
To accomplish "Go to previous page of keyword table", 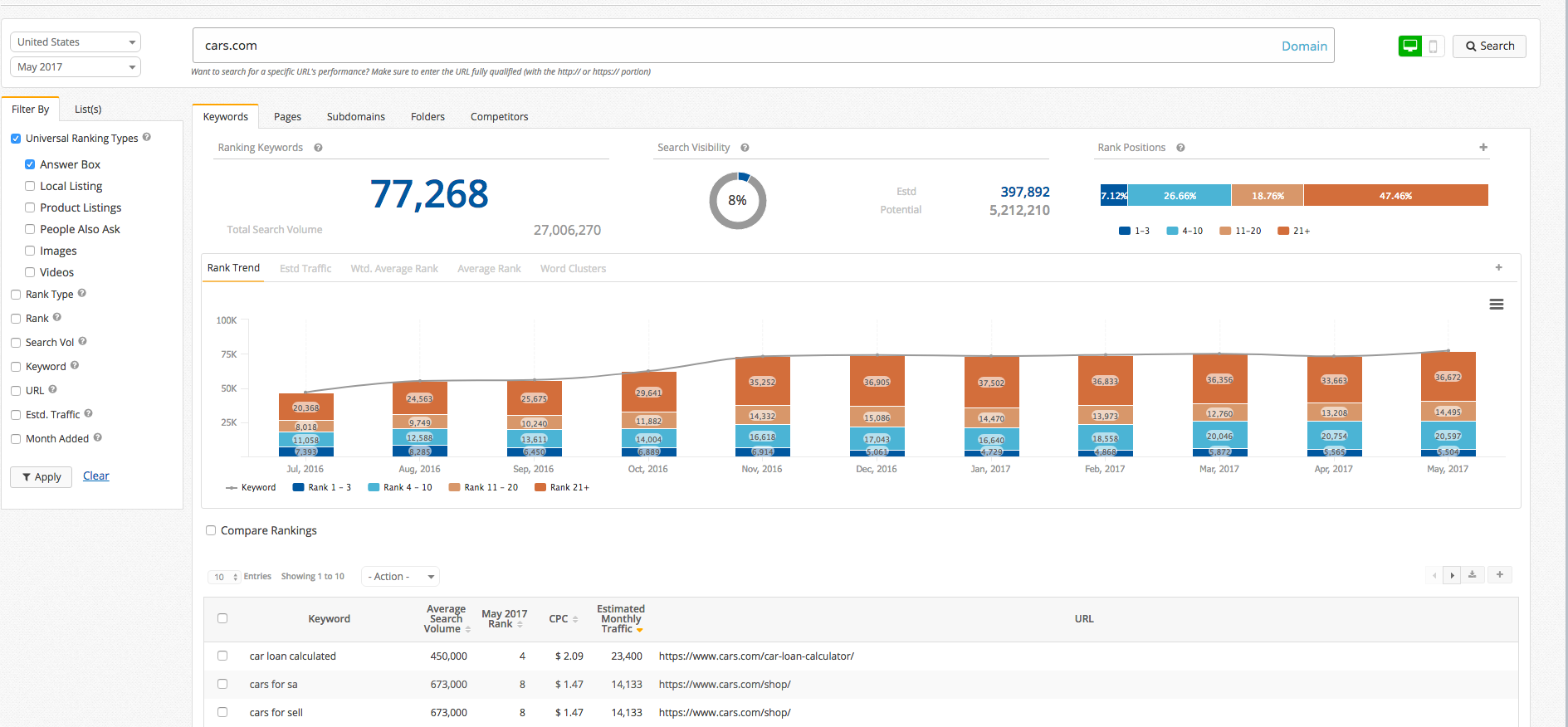I will tap(1434, 575).
